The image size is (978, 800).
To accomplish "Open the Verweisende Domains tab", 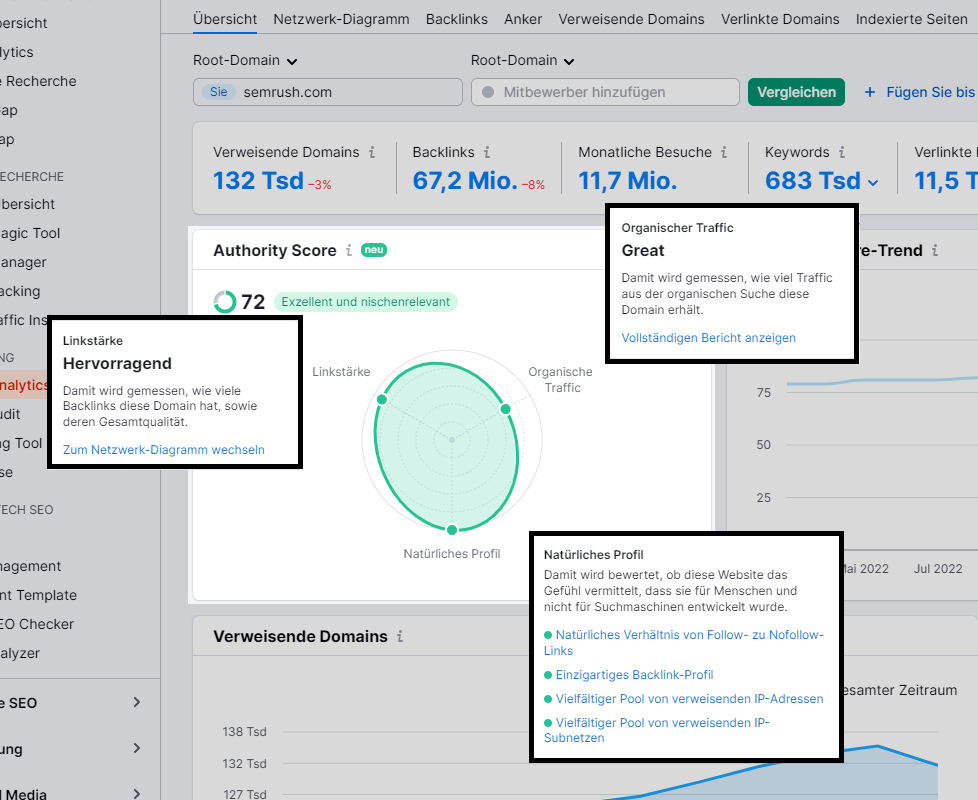I will pyautogui.click(x=631, y=19).
